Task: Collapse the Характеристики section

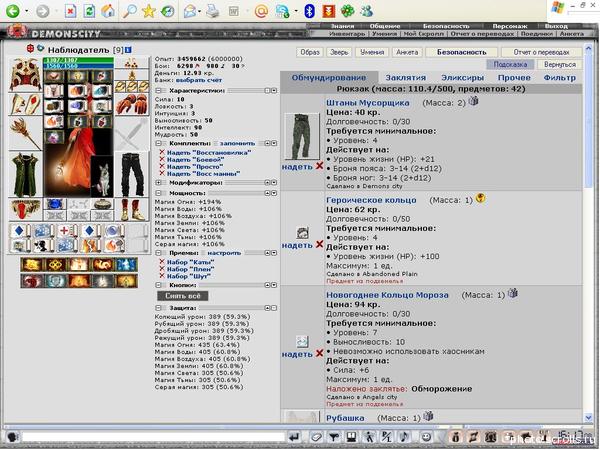Action: 158,91
